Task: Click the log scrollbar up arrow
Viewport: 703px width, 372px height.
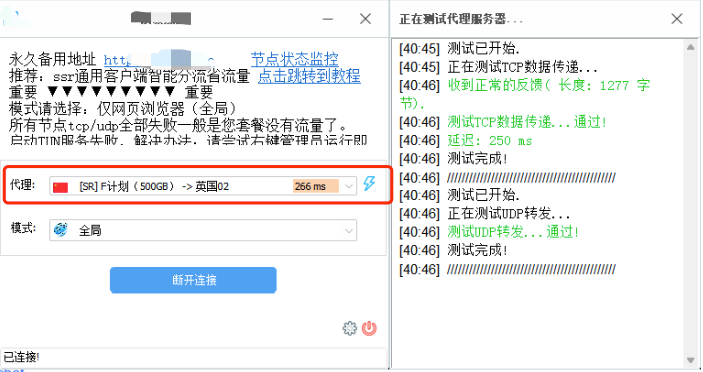Action: tap(690, 47)
